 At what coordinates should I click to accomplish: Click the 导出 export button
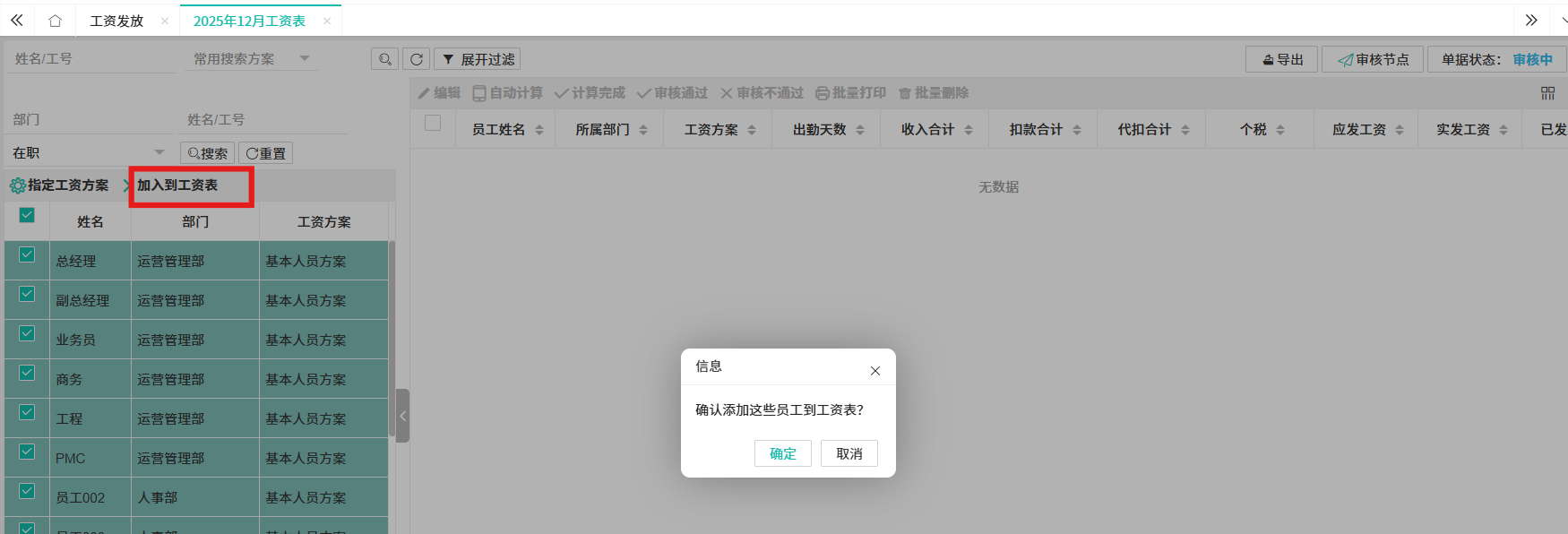1282,59
